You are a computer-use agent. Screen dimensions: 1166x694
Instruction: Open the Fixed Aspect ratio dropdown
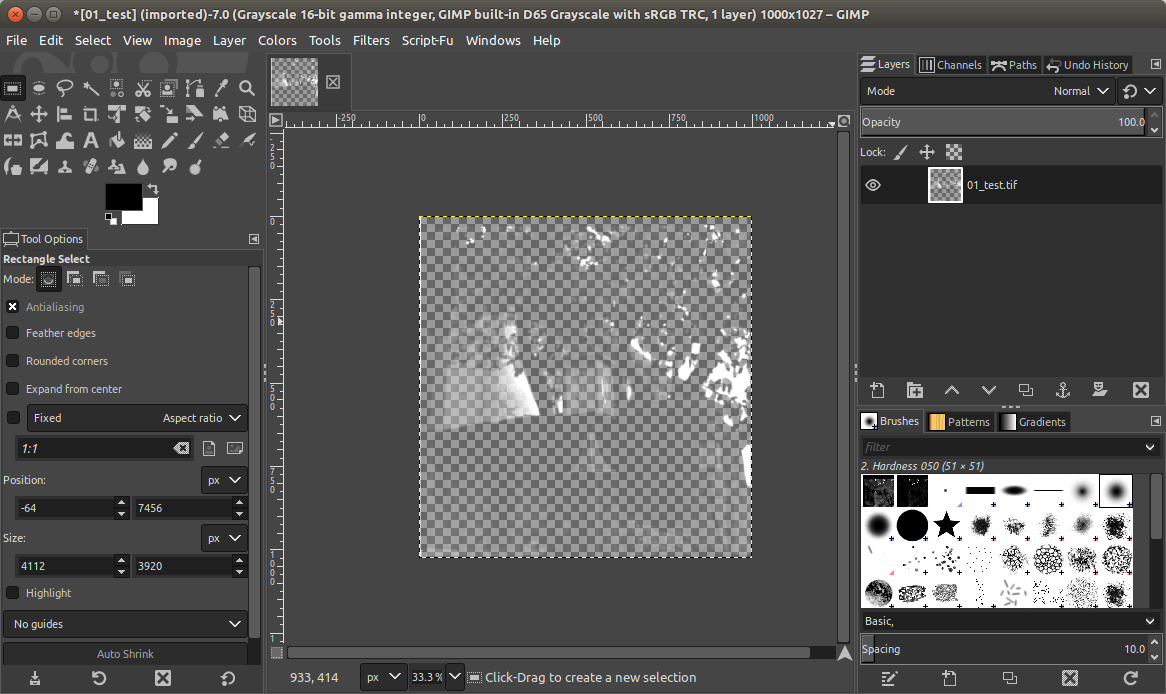[x=138, y=418]
